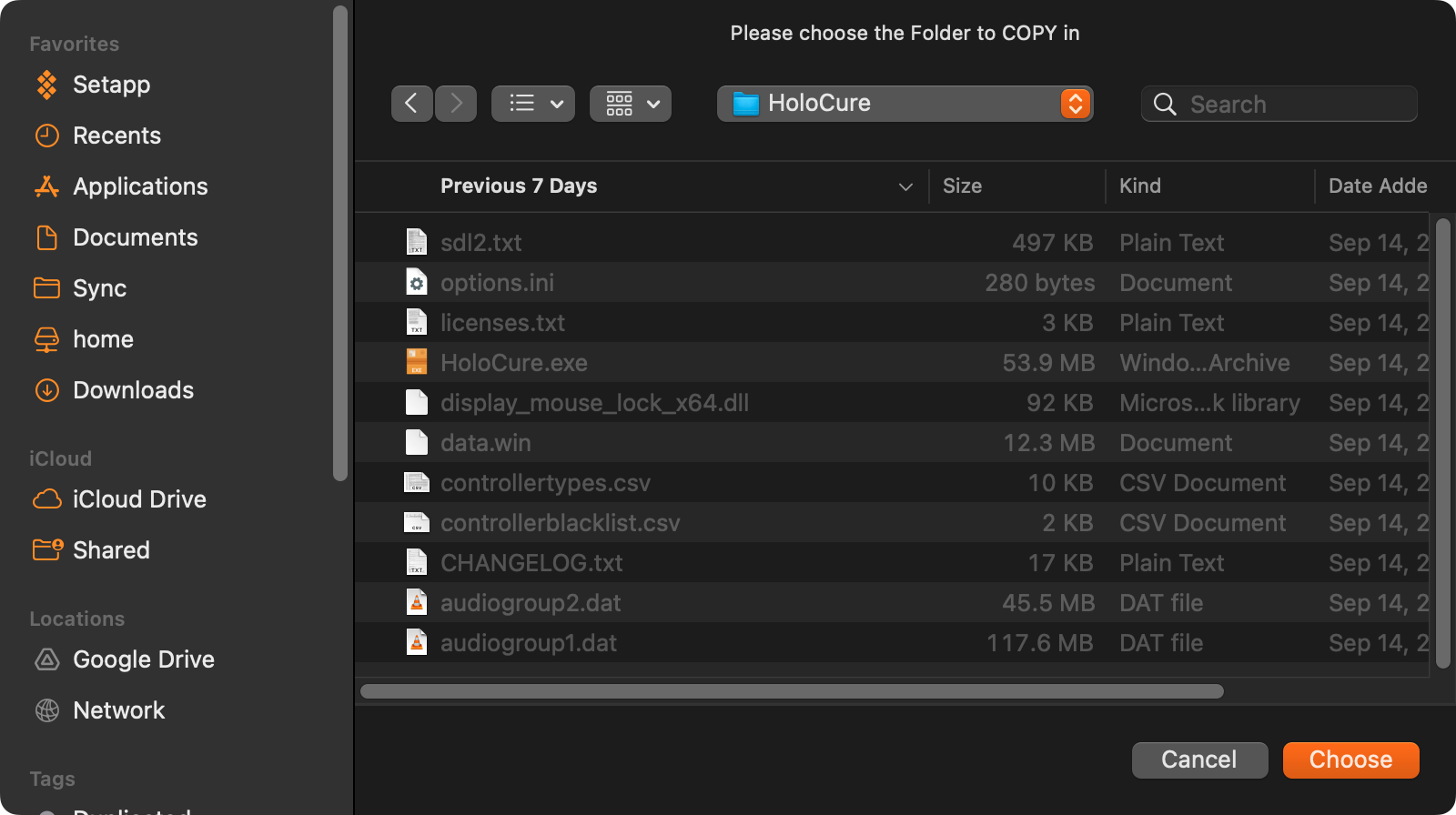1456x815 pixels.
Task: Click the options.ini gear file icon
Action: pos(416,282)
